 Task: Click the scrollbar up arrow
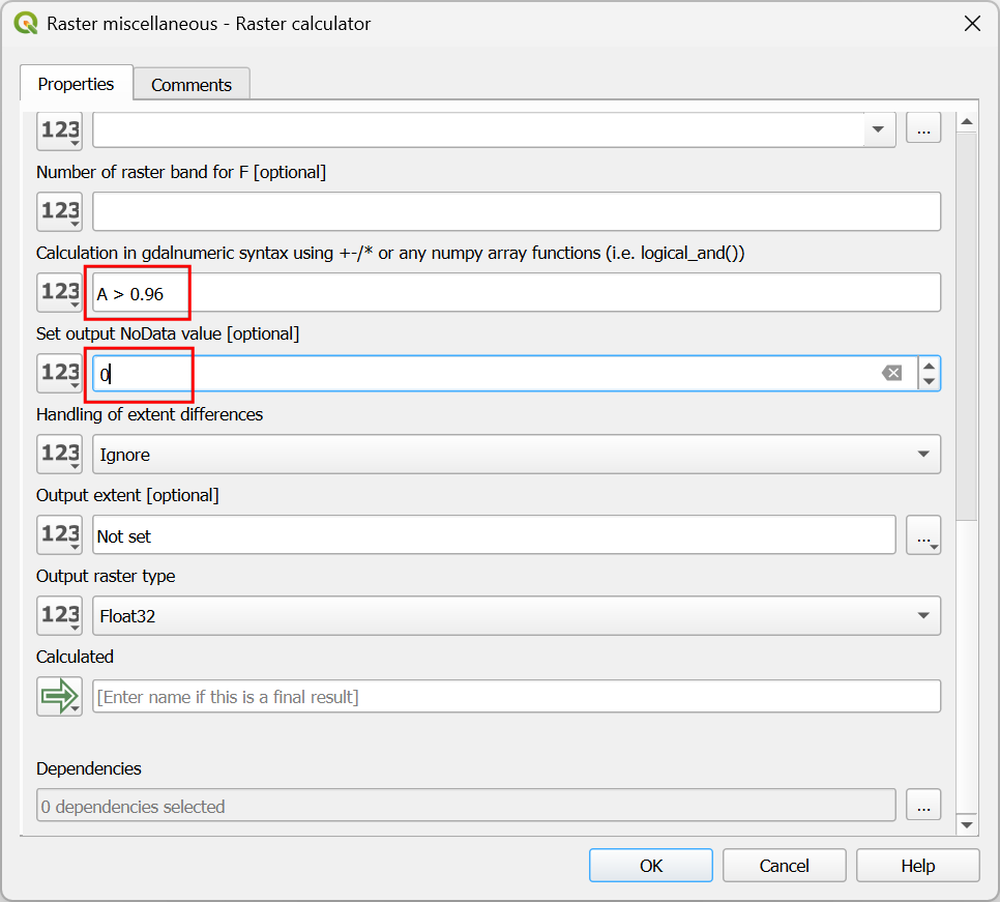tap(967, 122)
